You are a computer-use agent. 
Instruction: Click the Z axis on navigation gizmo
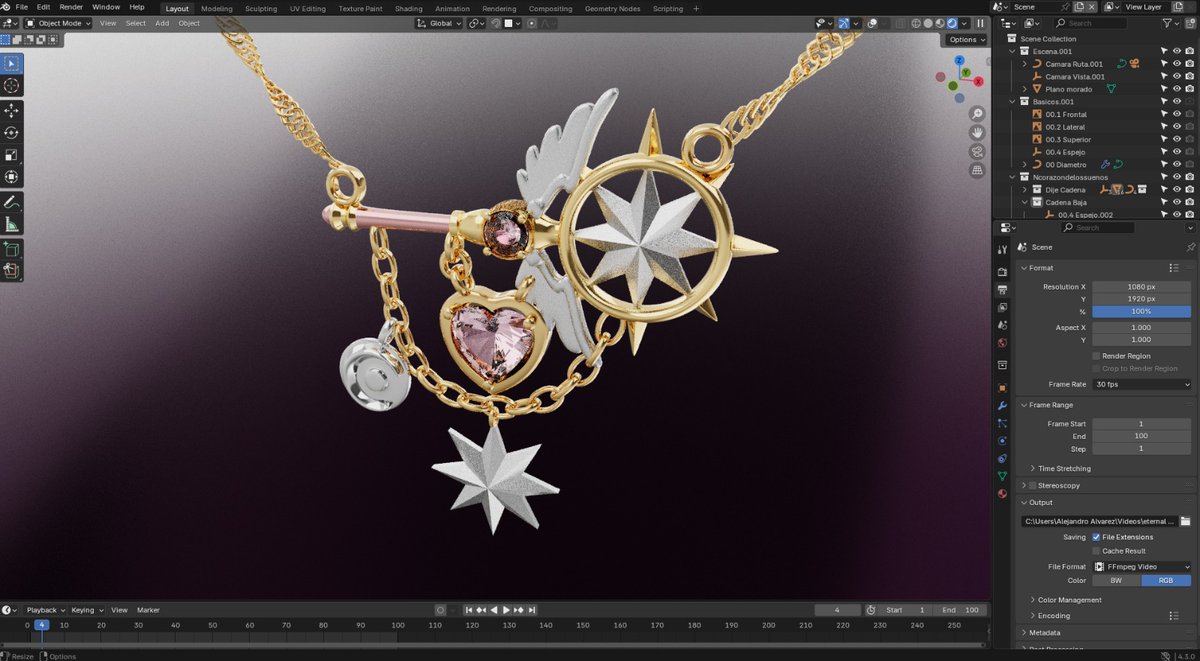958,60
